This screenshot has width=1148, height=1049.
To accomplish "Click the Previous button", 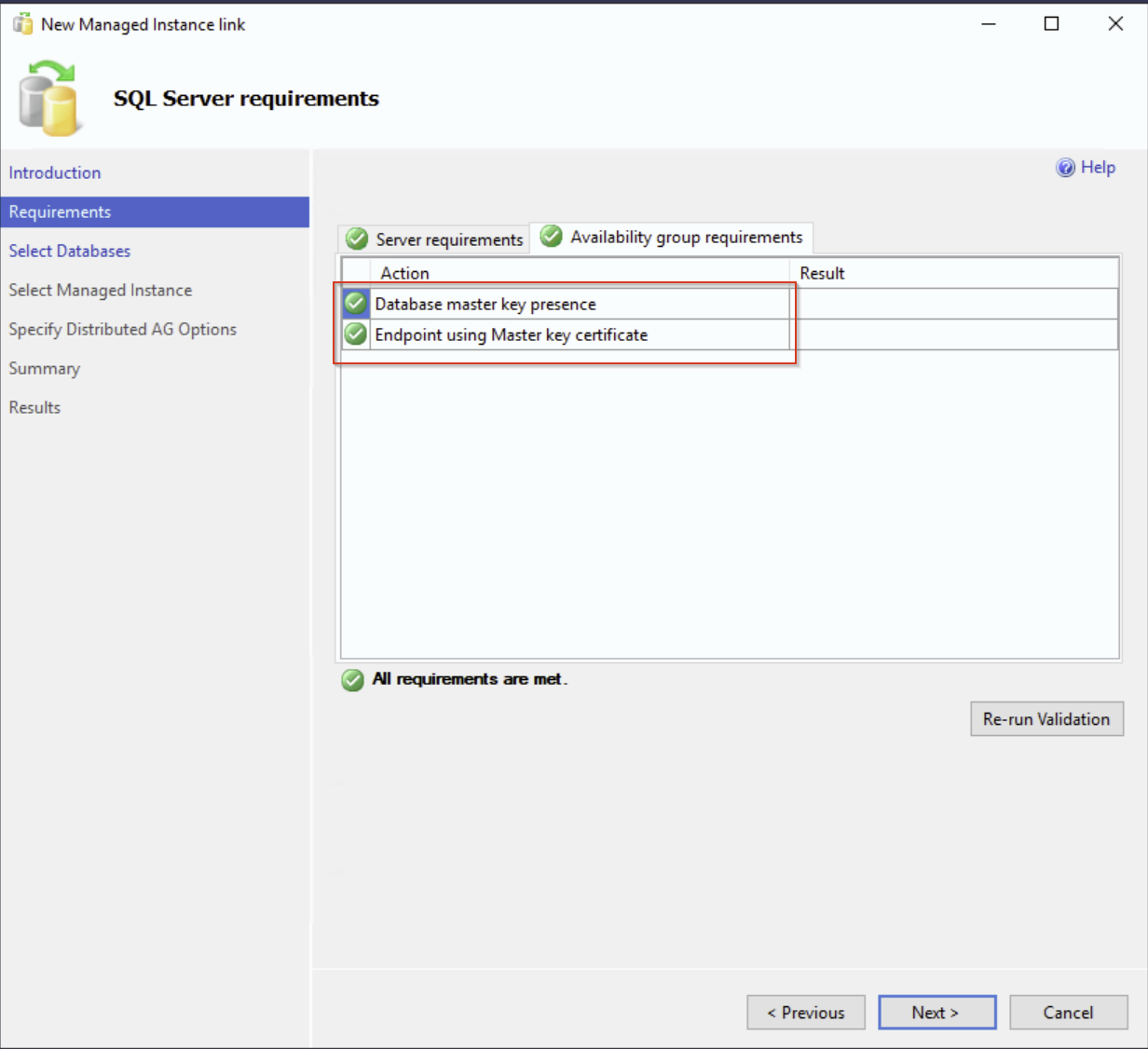I will pos(806,1013).
